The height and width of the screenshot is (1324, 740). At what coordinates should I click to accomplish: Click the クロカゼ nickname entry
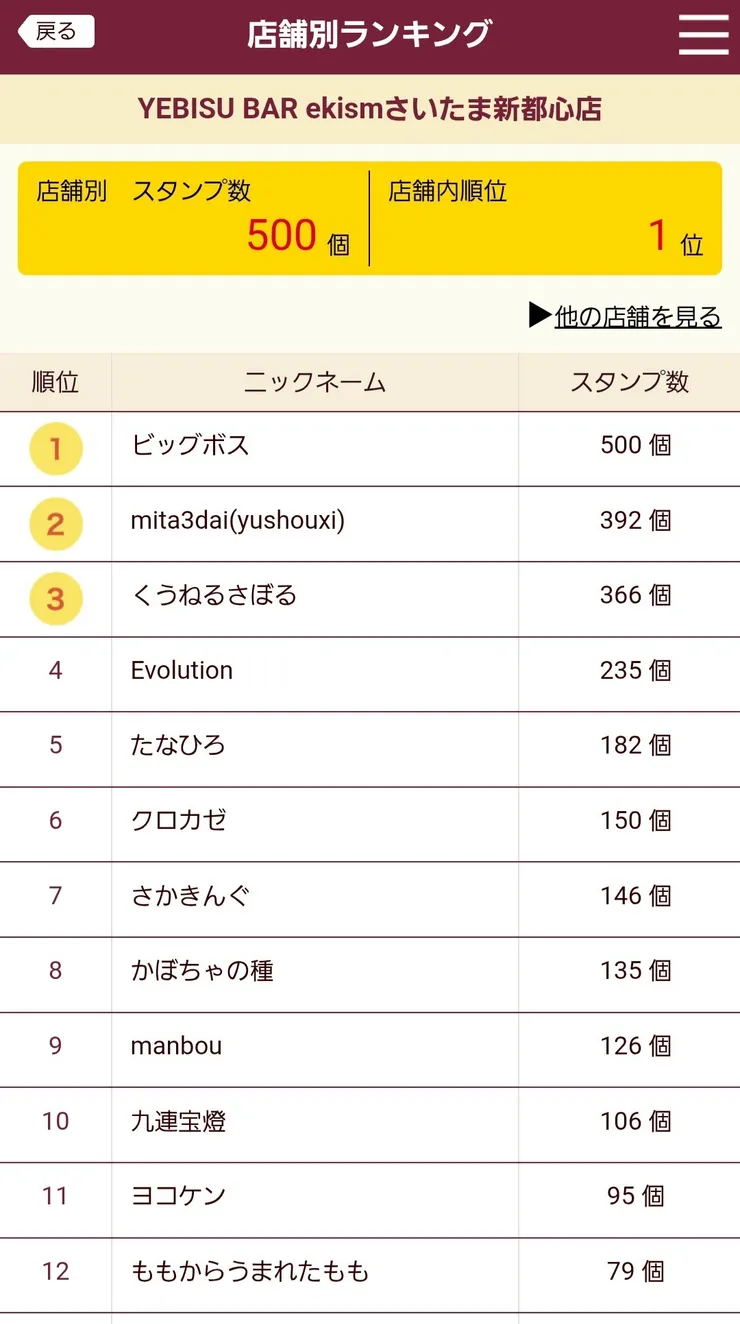click(x=179, y=820)
